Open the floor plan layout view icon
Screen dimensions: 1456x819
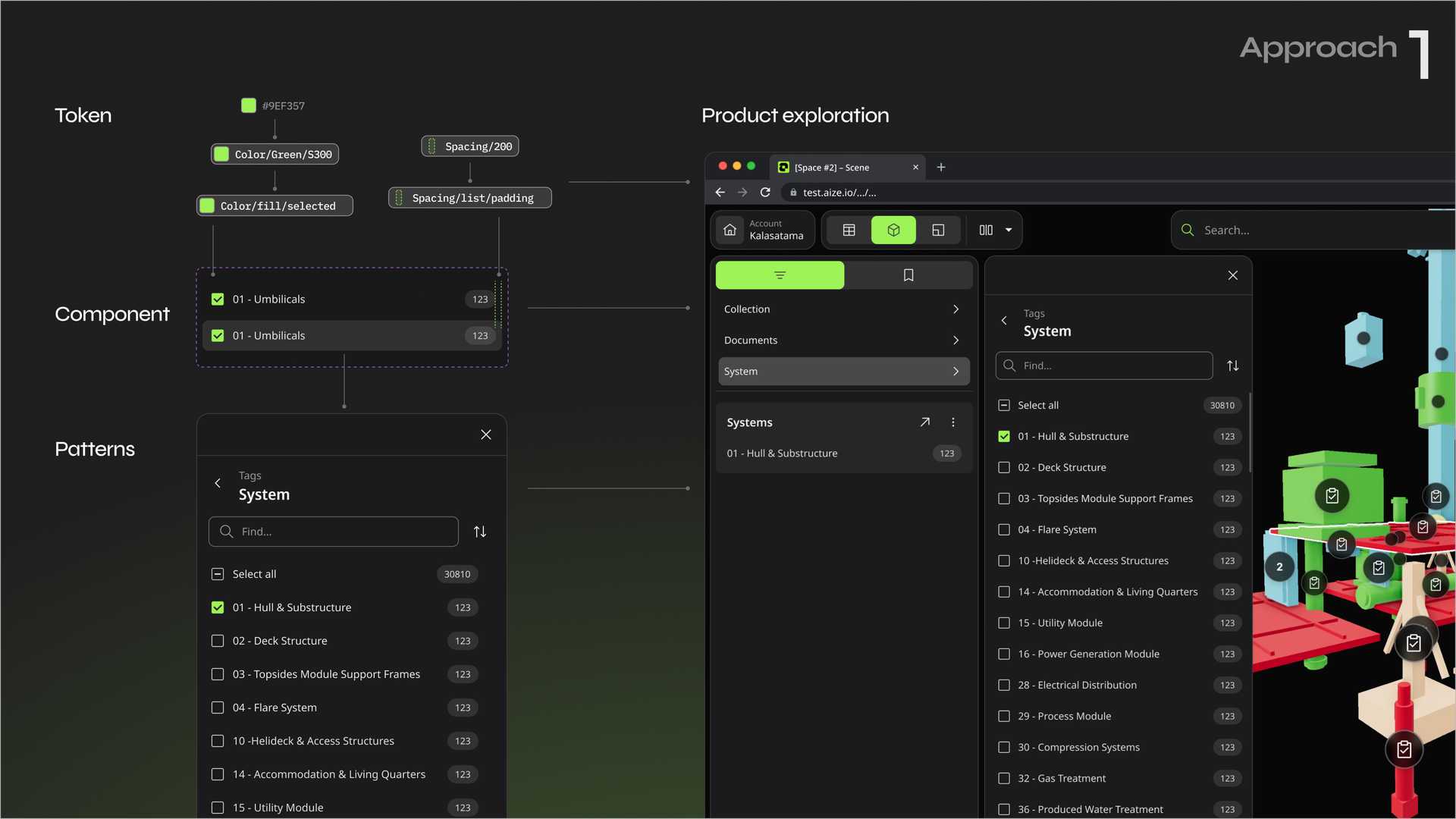click(x=938, y=230)
